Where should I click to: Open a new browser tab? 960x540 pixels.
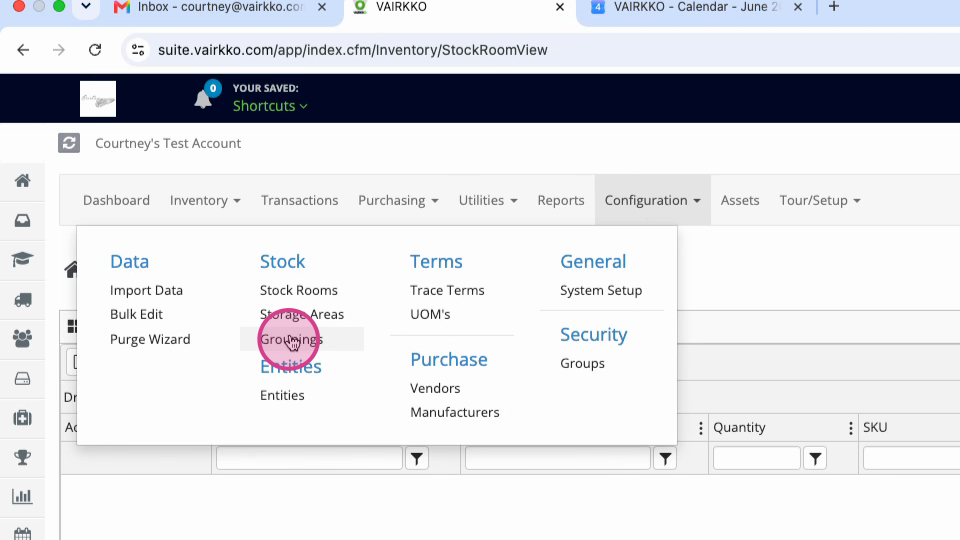point(833,7)
